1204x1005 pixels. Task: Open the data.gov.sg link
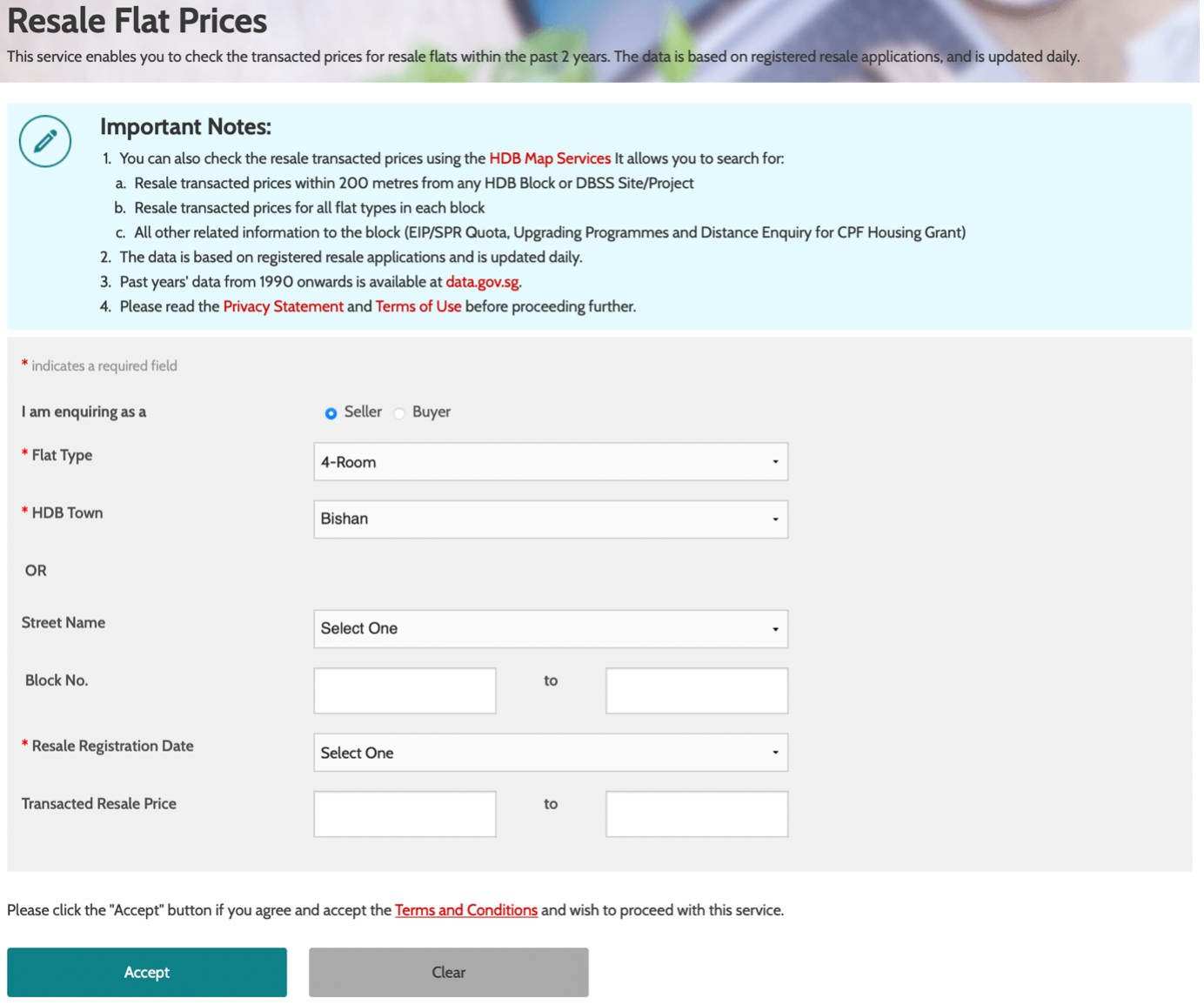(483, 282)
